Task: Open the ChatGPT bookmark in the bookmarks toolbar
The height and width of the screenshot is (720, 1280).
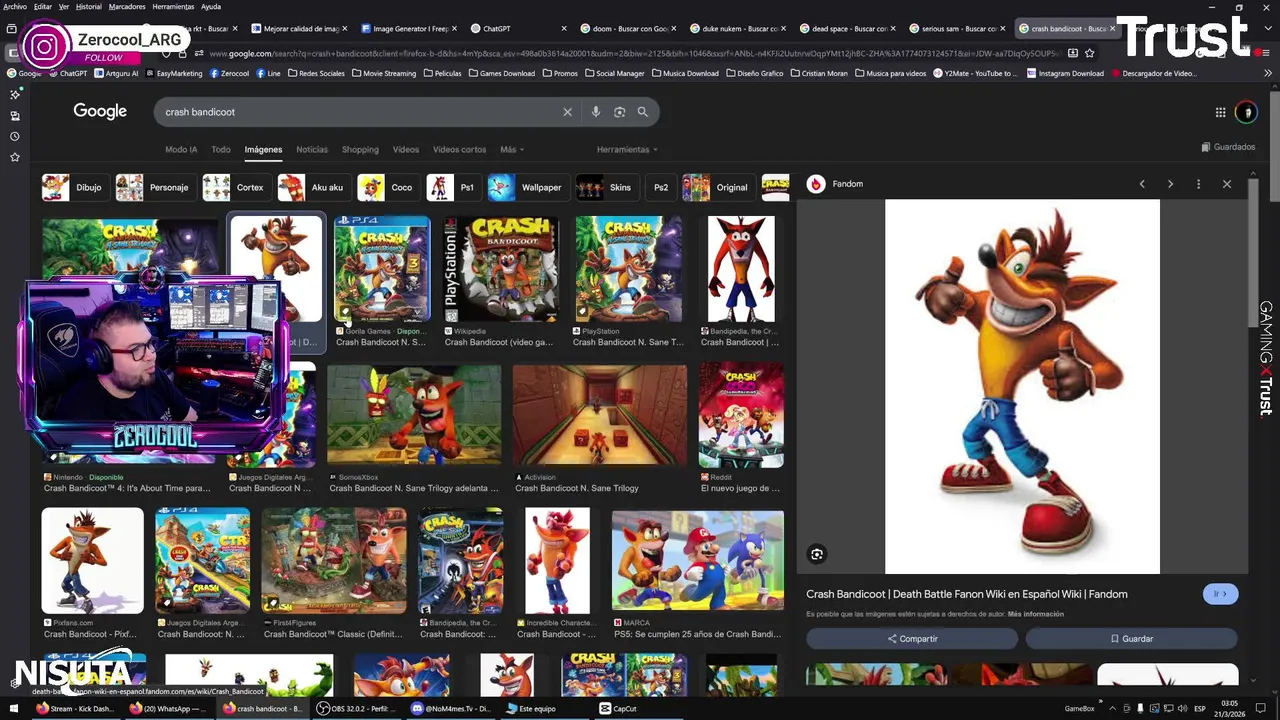Action: pyautogui.click(x=67, y=73)
